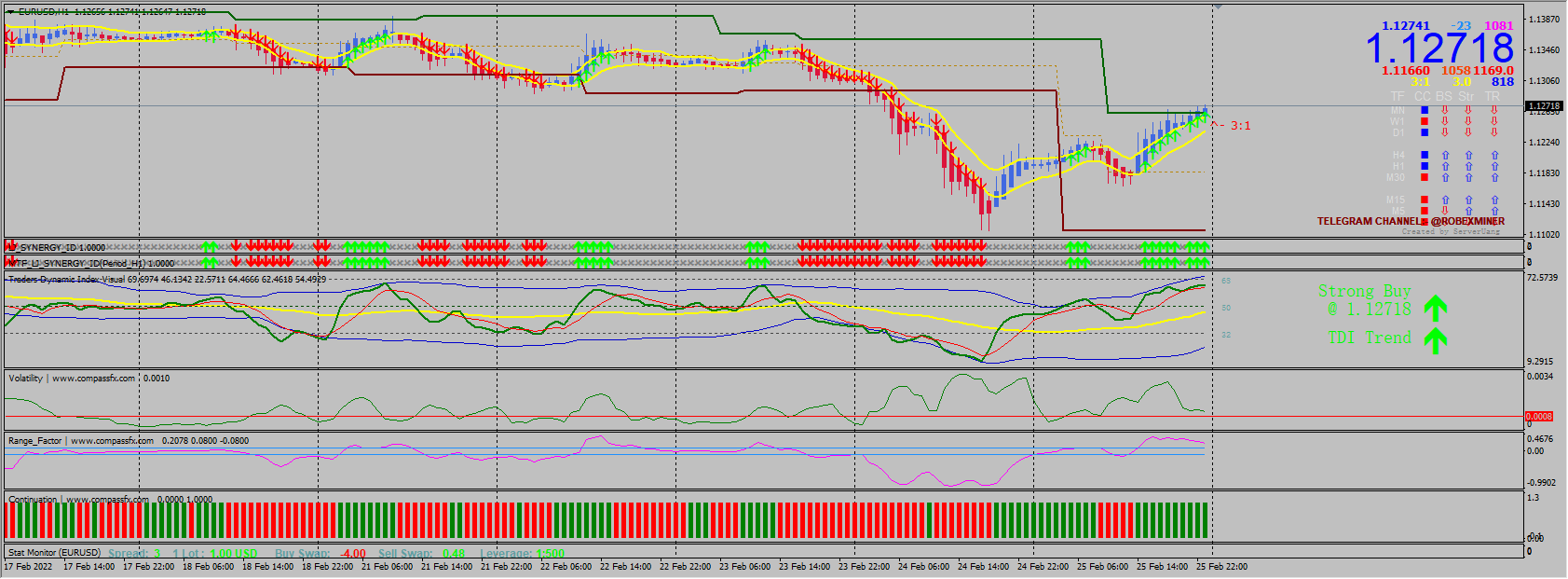
Task: Click the W1 row Str down arrow
Action: click(x=1468, y=121)
